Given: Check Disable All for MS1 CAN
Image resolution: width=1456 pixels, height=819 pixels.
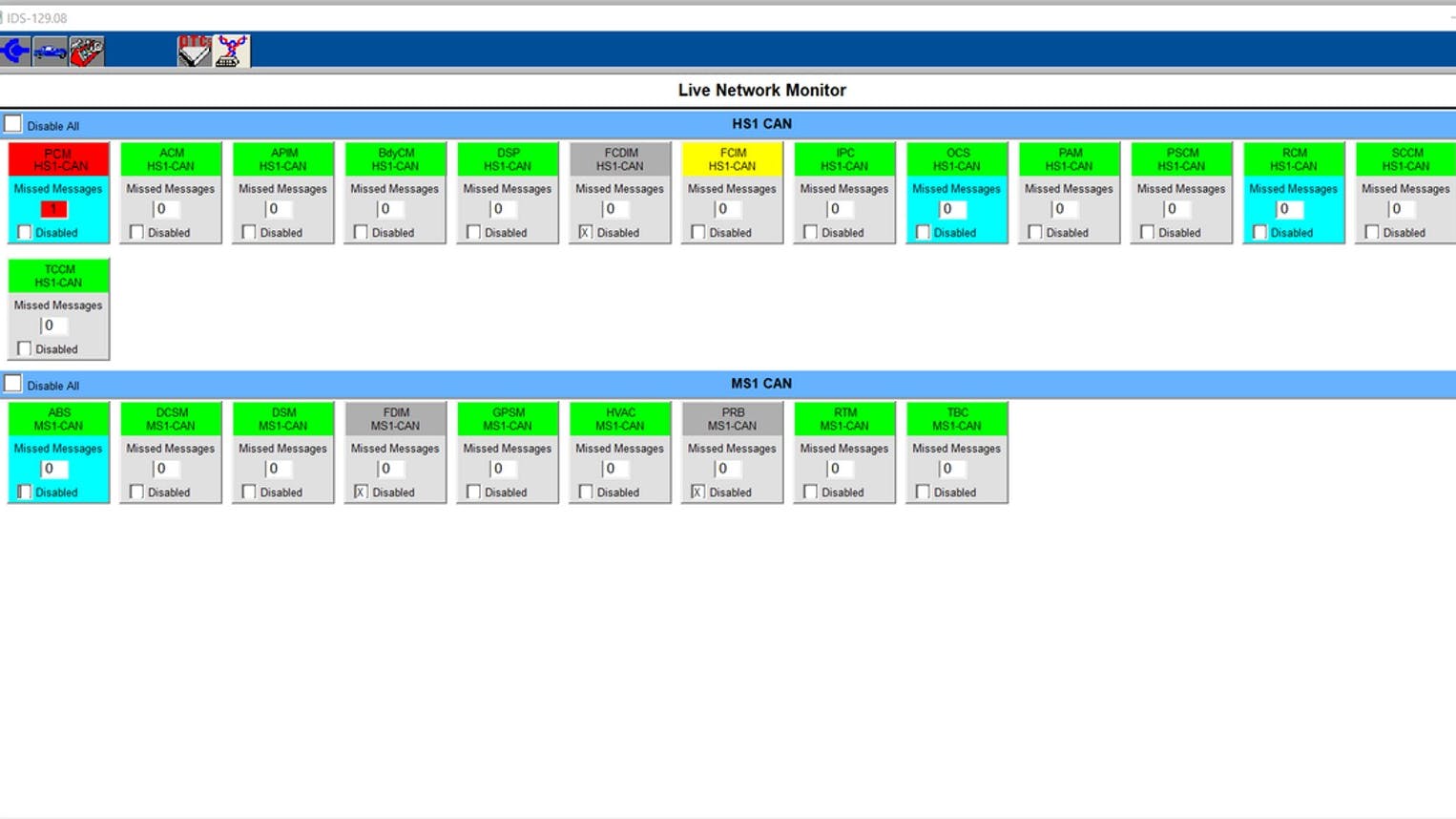Looking at the screenshot, I should (x=12, y=383).
